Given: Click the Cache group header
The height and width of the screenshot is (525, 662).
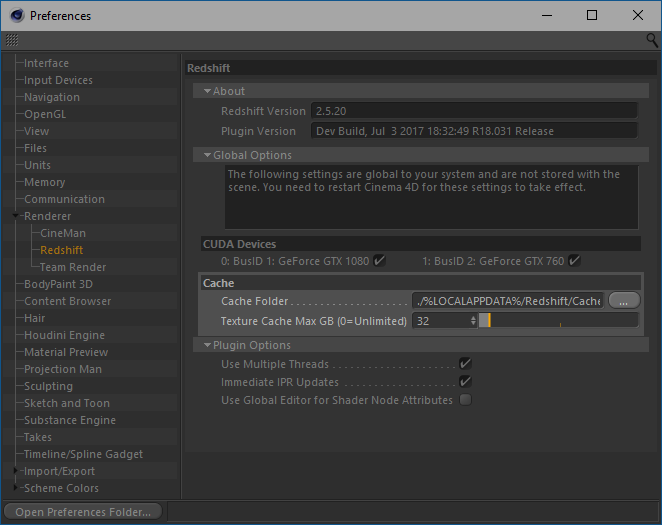Looking at the screenshot, I should pos(421,283).
